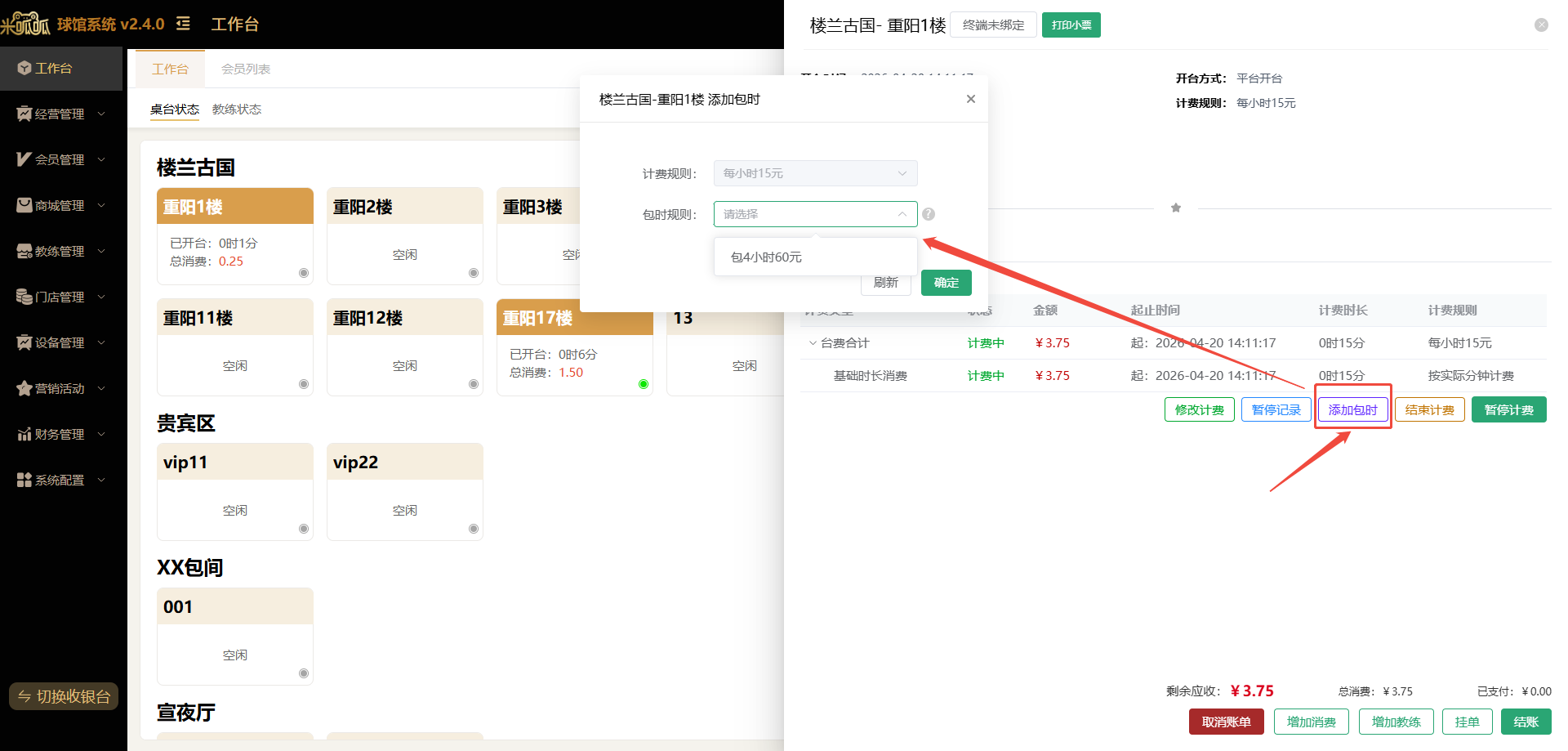Click 打印小票 button

click(1071, 25)
